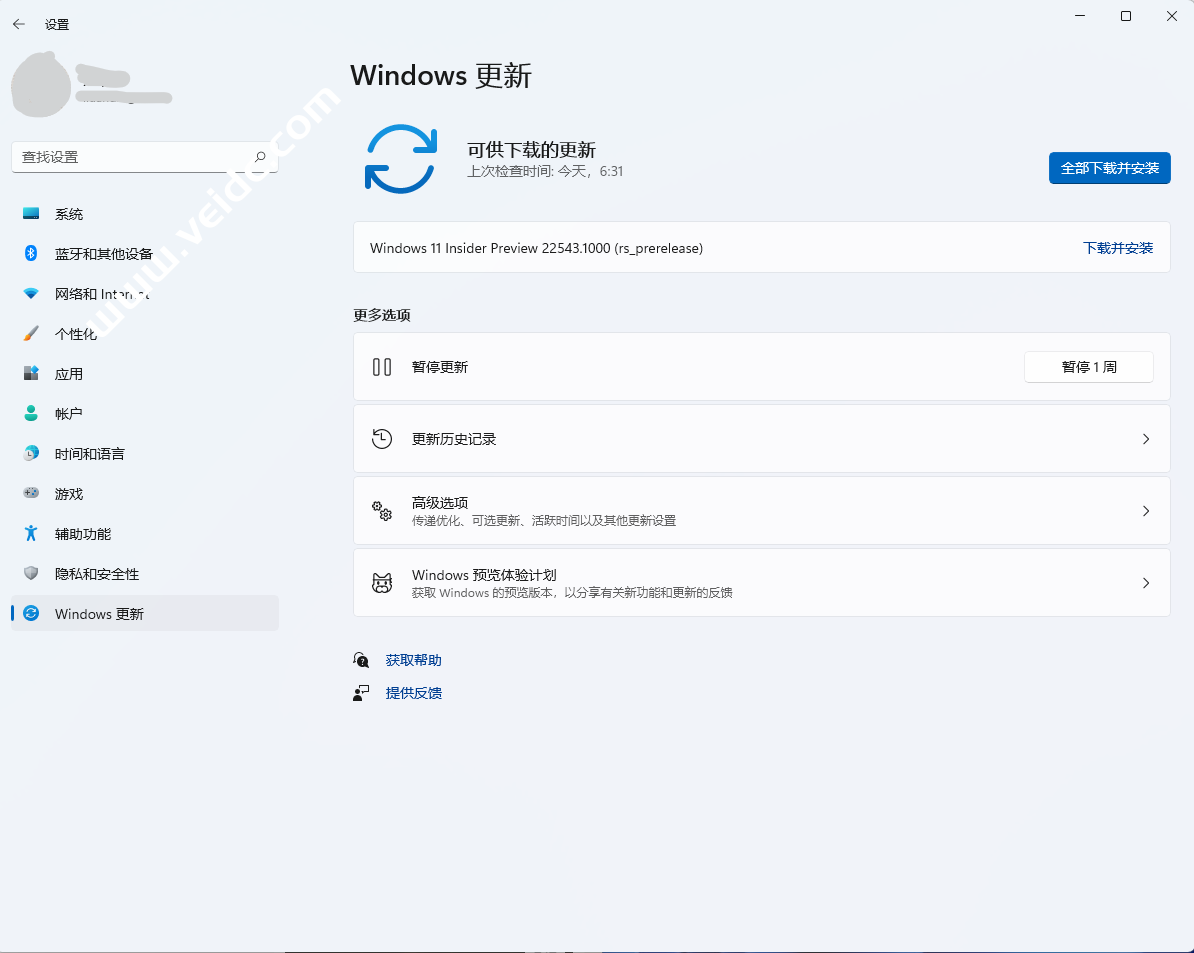Open the 个性化 section
This screenshot has width=1194, height=953.
[x=29, y=333]
